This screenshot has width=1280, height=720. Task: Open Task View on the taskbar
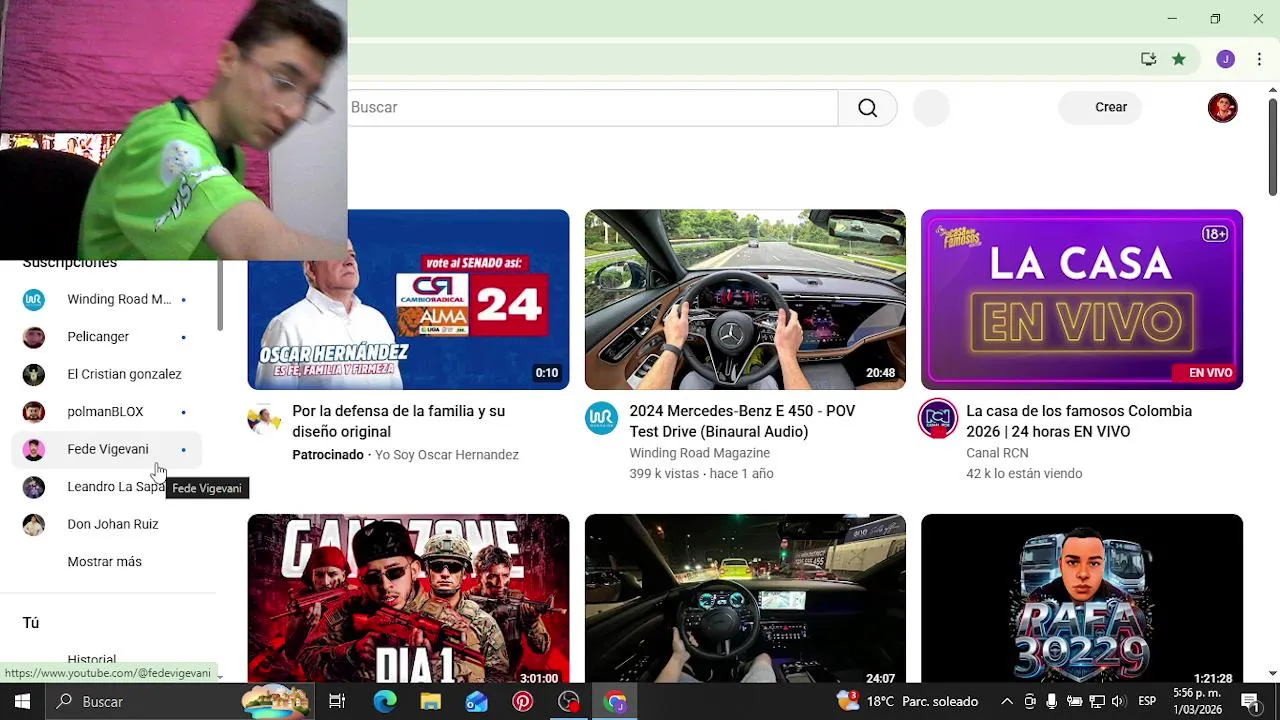[x=337, y=702]
